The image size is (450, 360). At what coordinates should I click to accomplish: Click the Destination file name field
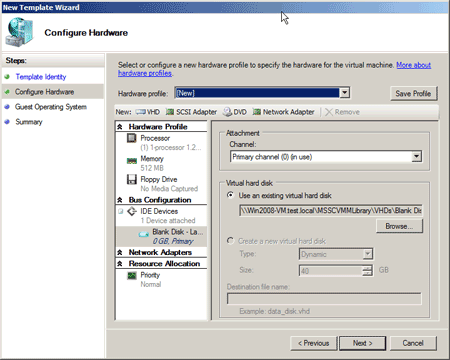point(324,299)
